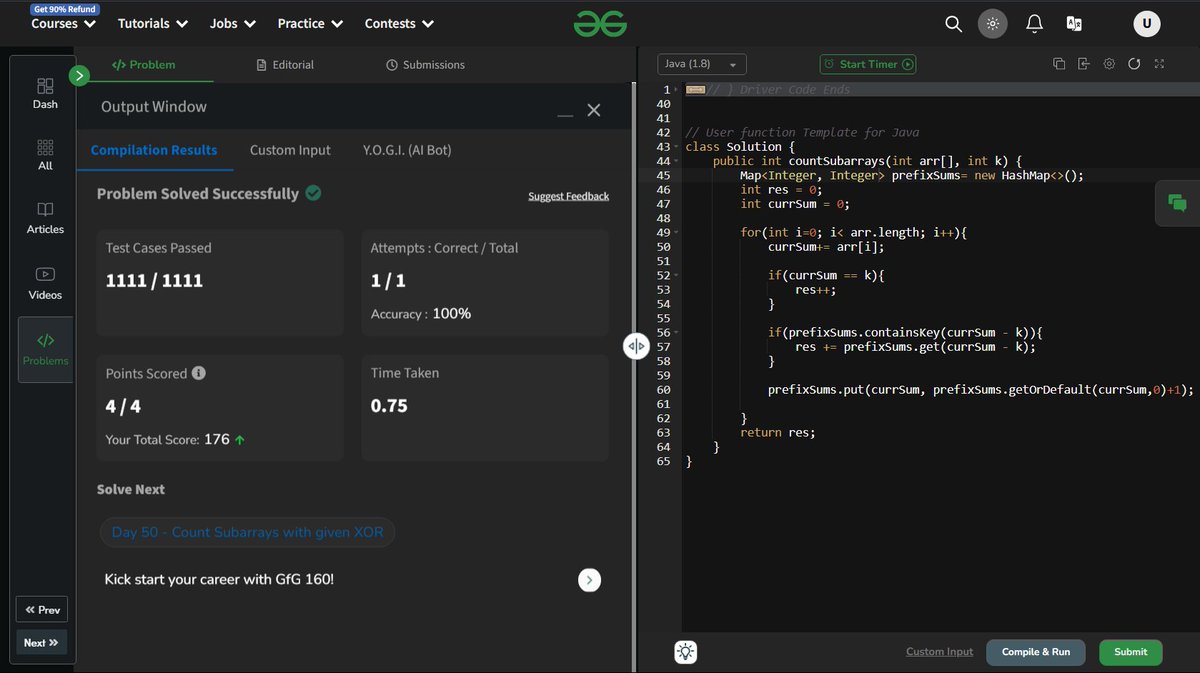Open All in the left sidebar
The width and height of the screenshot is (1200, 673).
click(45, 155)
